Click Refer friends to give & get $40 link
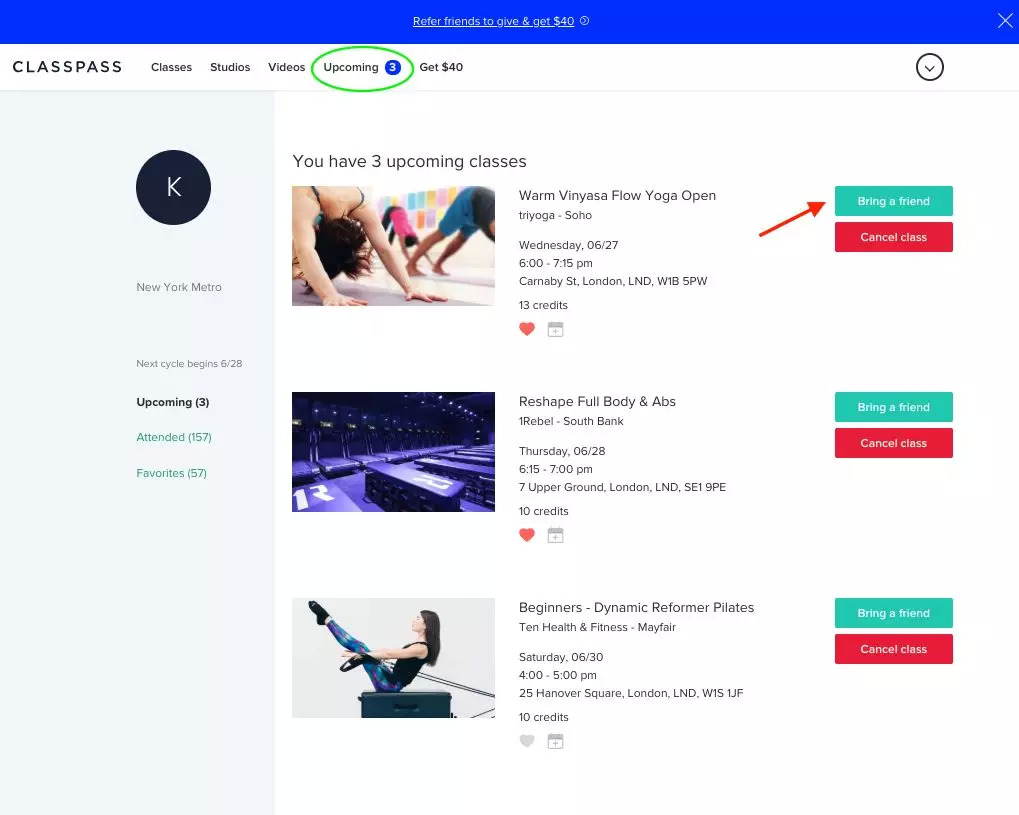Screen dimensions: 1019x815 pos(493,21)
